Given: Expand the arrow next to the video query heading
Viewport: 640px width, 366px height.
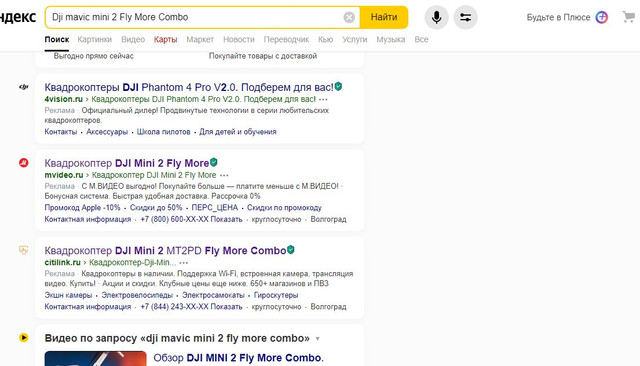Looking at the screenshot, I should coord(318,339).
